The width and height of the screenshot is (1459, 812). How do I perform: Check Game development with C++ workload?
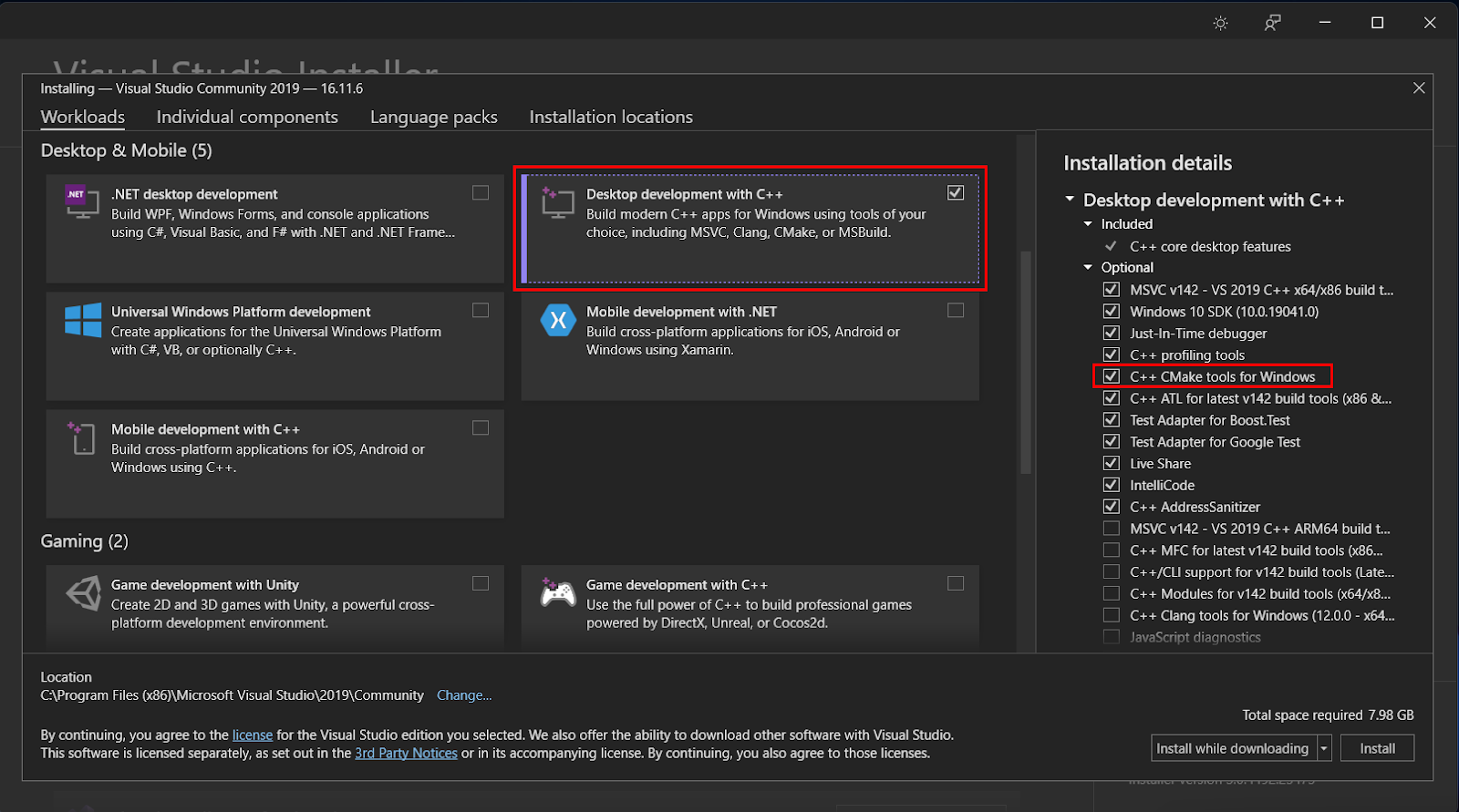click(956, 583)
